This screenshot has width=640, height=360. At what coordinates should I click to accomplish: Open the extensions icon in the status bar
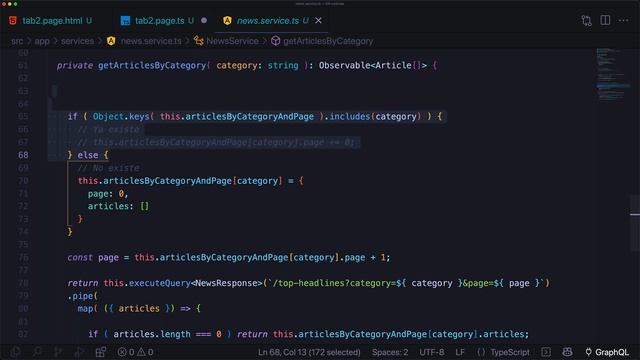(100, 352)
